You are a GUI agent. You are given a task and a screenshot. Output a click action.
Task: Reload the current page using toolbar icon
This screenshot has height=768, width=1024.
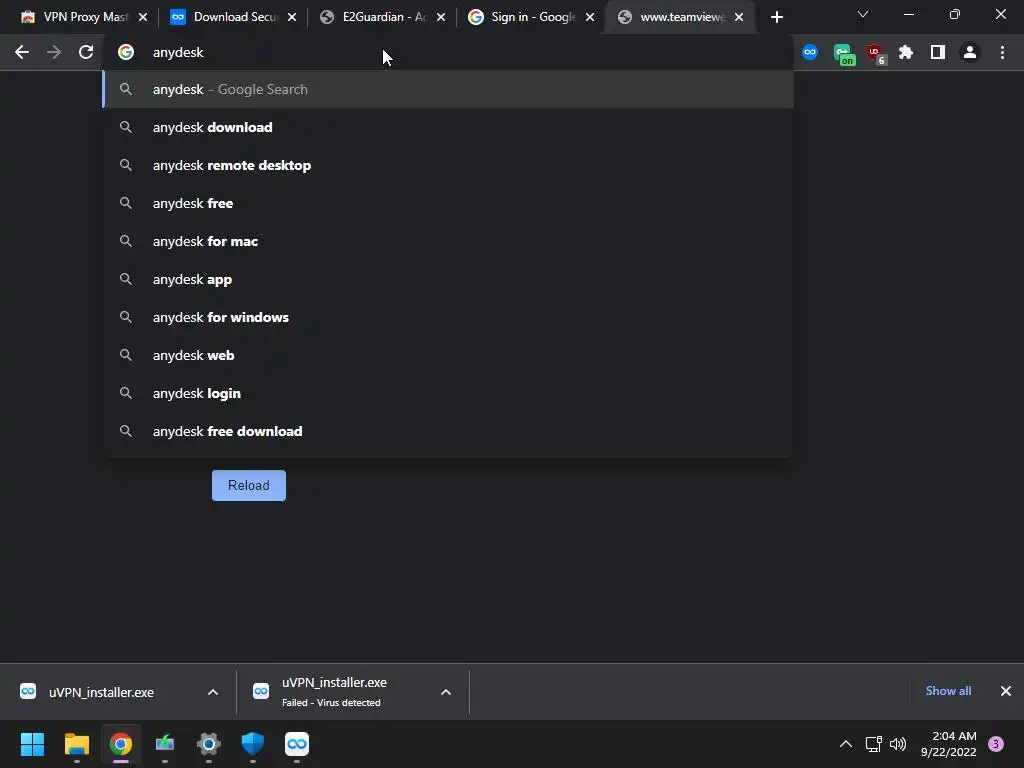[86, 52]
